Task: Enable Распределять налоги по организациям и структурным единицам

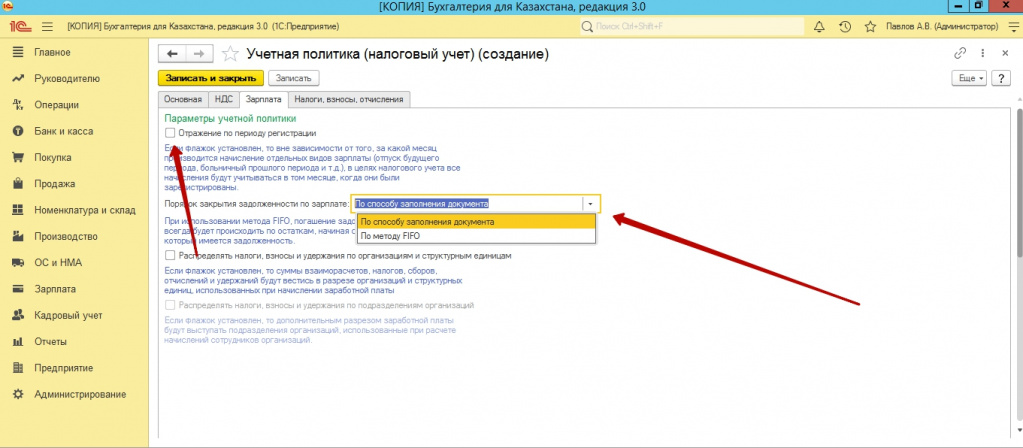Action: coord(170,256)
